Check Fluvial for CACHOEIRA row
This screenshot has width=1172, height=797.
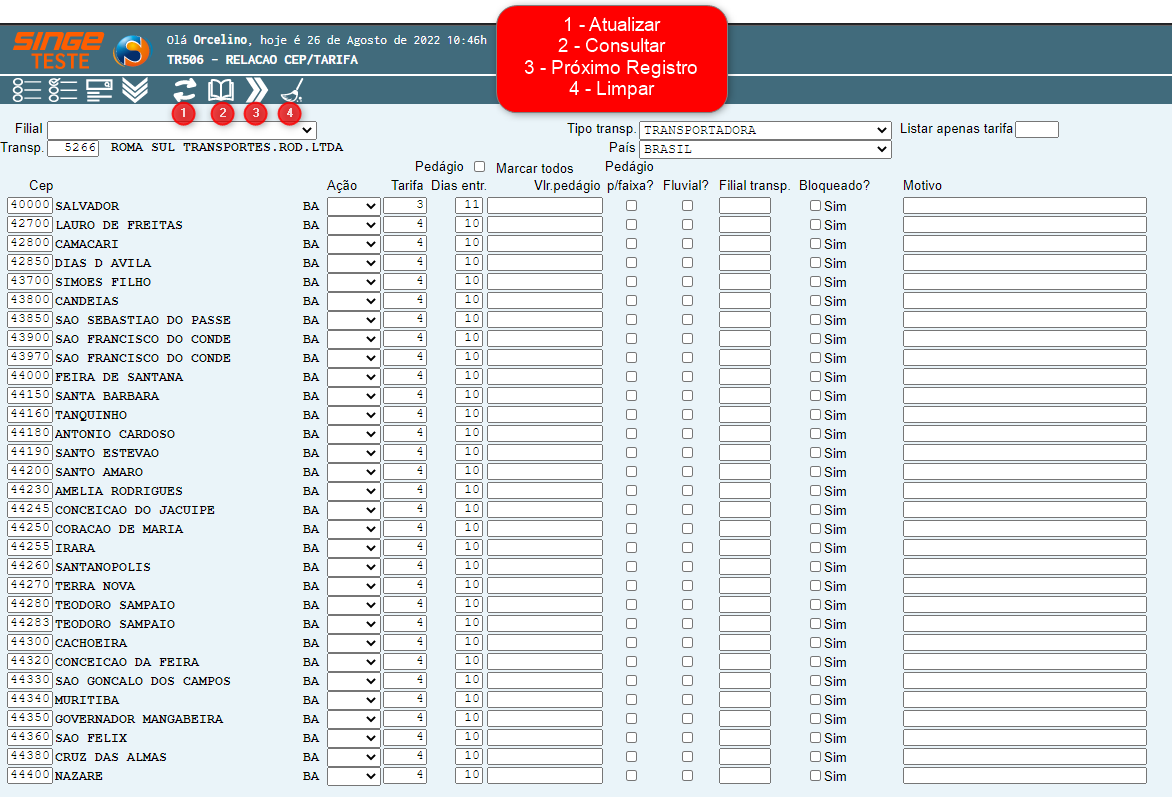pyautogui.click(x=688, y=643)
